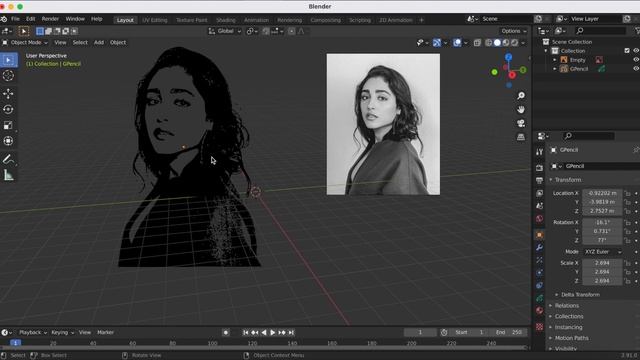Open the Options dropdown
Screen dimensions: 640x360
click(x=514, y=31)
